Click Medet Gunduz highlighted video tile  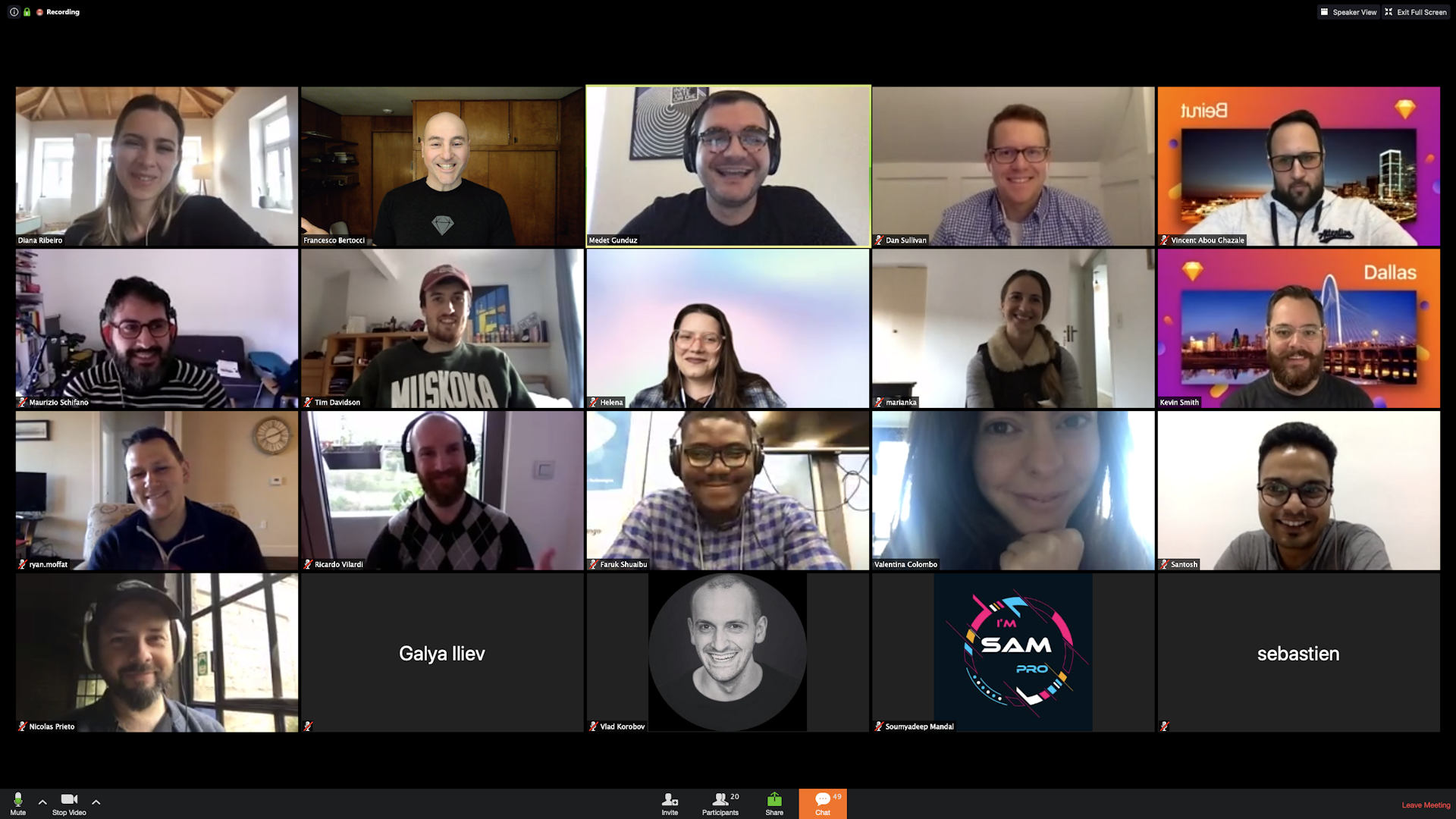click(x=728, y=165)
